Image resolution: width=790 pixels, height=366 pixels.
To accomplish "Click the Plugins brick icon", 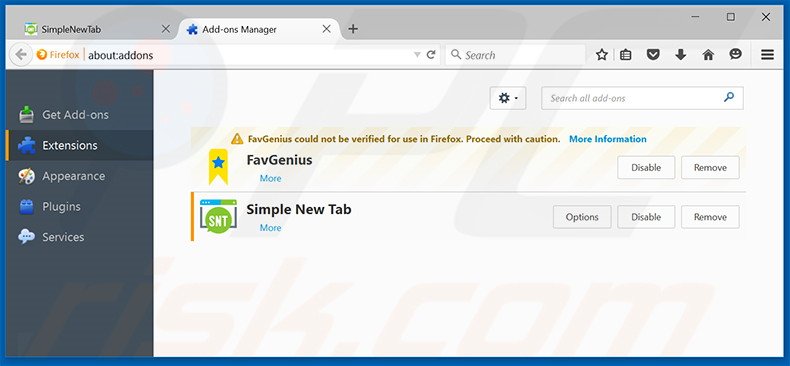I will [x=27, y=207].
